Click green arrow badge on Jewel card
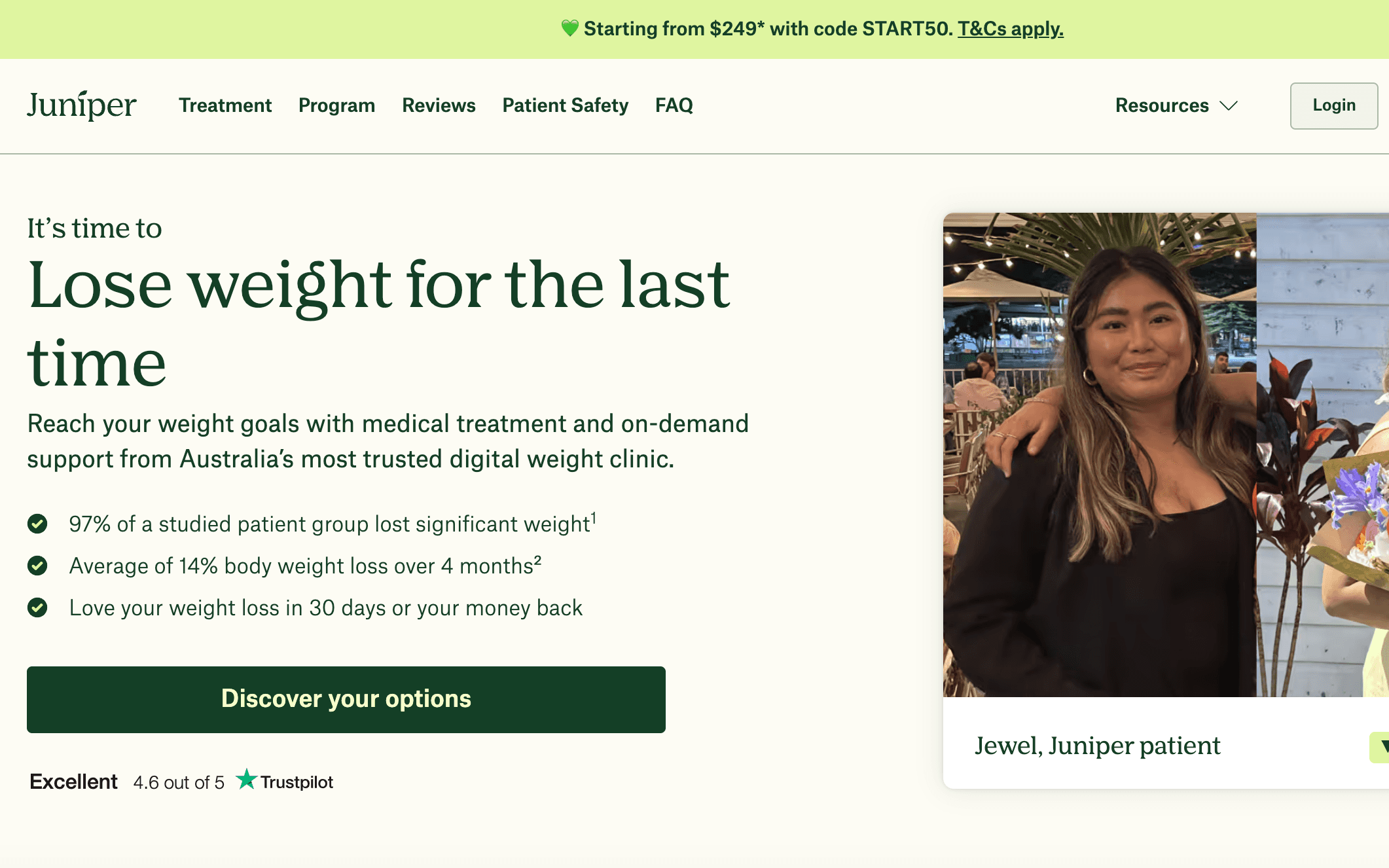1389x868 pixels. [1379, 747]
